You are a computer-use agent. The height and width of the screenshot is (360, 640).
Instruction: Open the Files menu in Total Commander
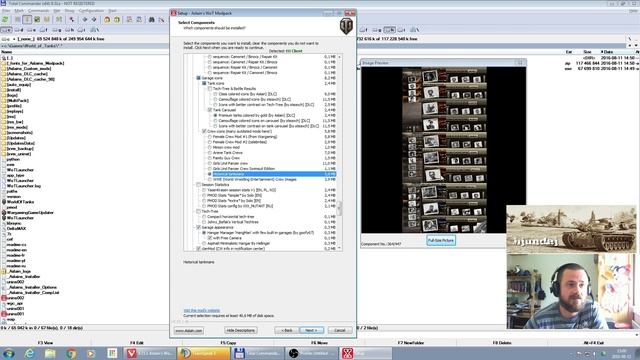[6, 11]
